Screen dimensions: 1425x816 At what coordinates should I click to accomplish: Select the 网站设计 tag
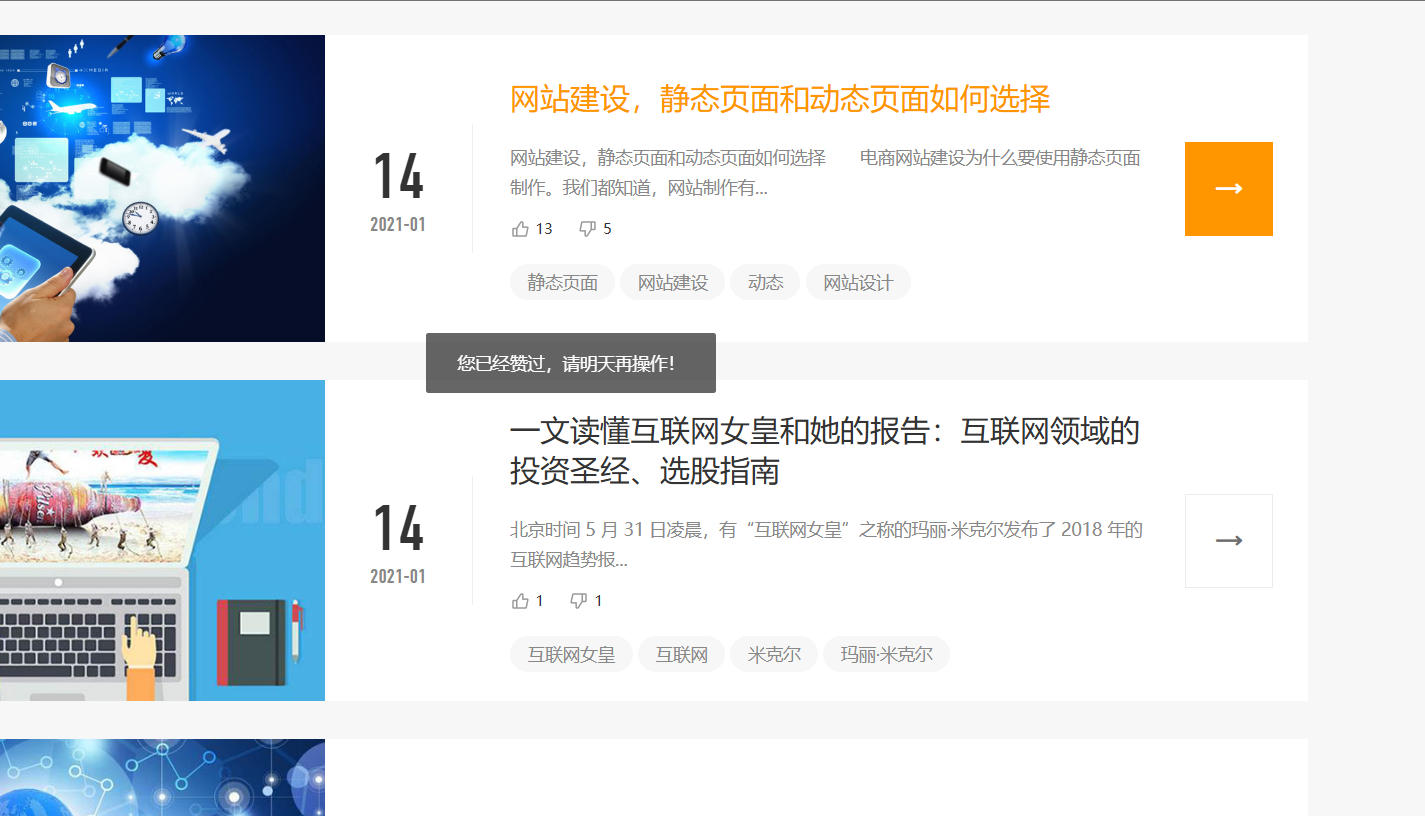tap(858, 283)
